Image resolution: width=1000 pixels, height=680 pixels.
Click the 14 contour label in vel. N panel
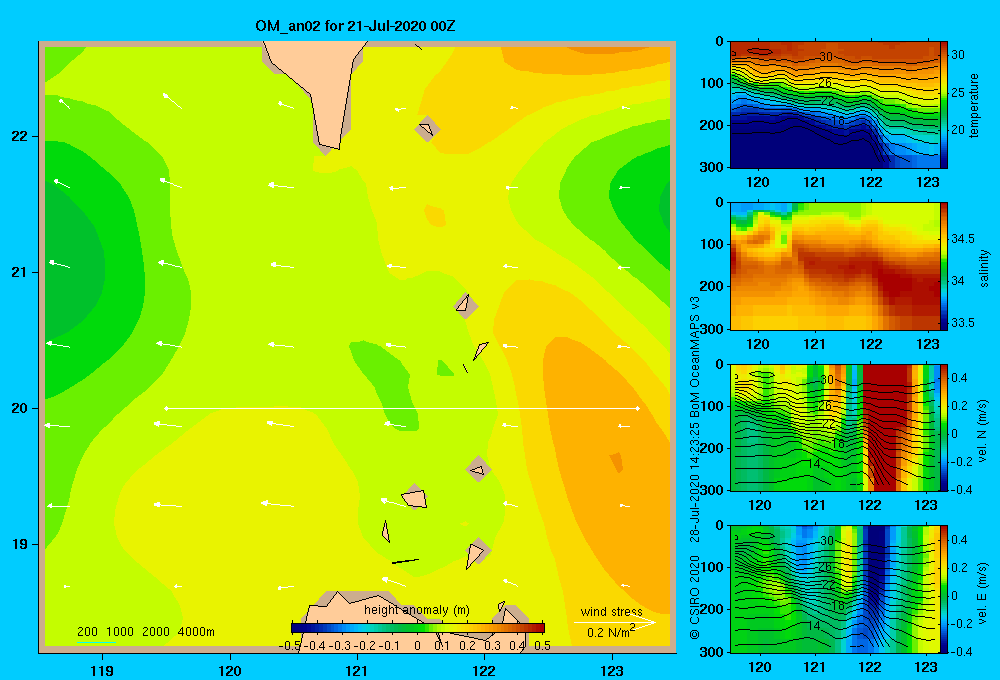pyautogui.click(x=814, y=464)
